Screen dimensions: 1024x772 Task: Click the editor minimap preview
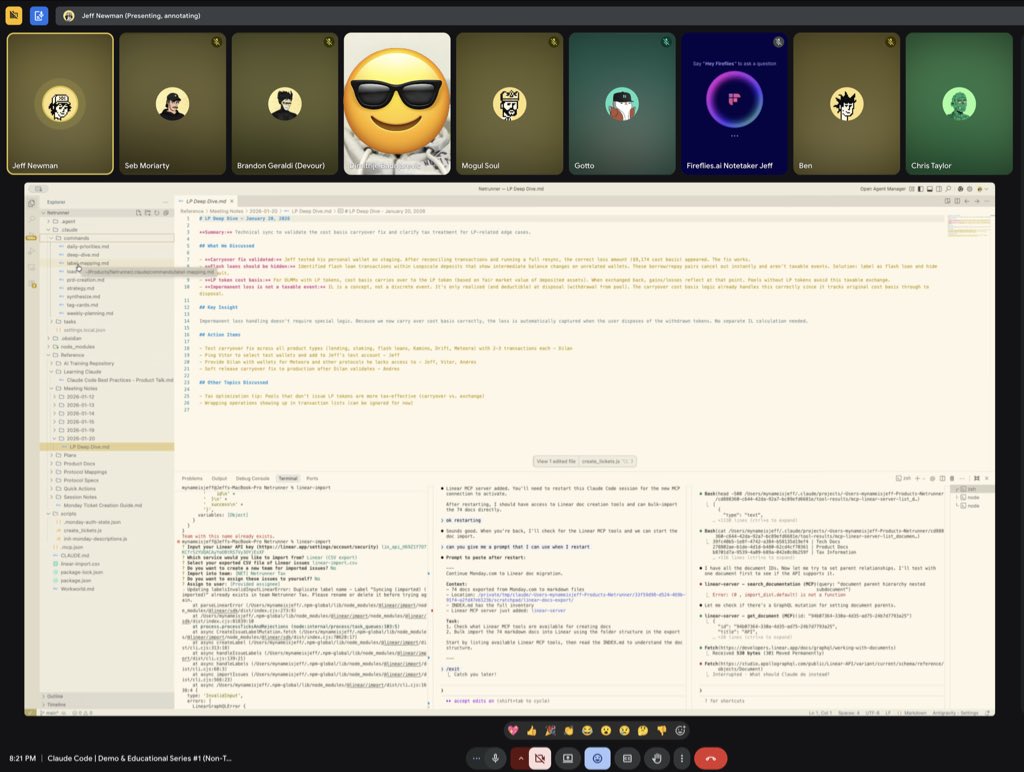pyautogui.click(x=969, y=225)
